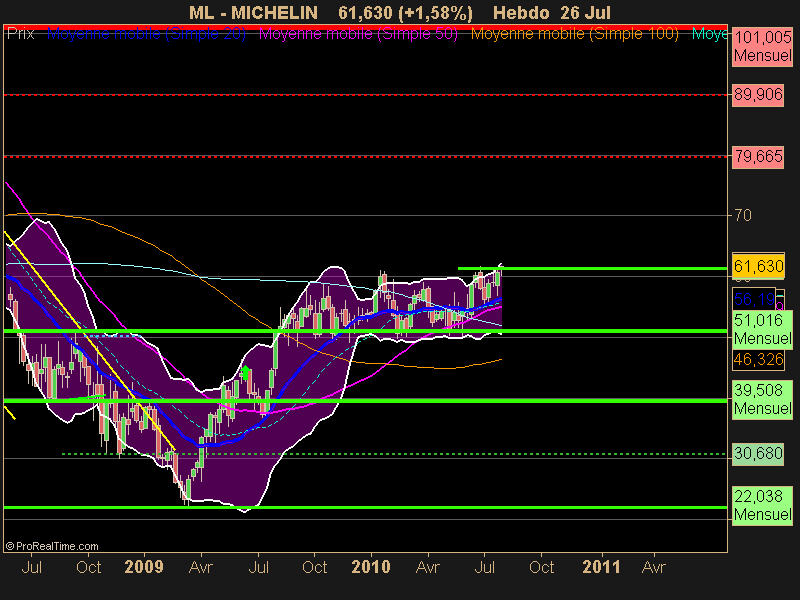Image resolution: width=800 pixels, height=600 pixels.
Task: Click the Oct label before 2009
Action: click(x=89, y=567)
